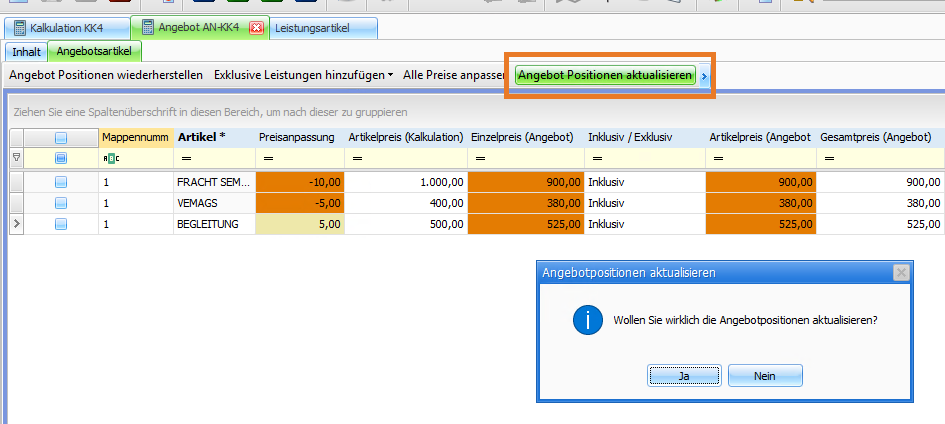Image resolution: width=945 pixels, height=424 pixels.
Task: Click the Kalkulation KK4 tab icon
Action: point(19,28)
